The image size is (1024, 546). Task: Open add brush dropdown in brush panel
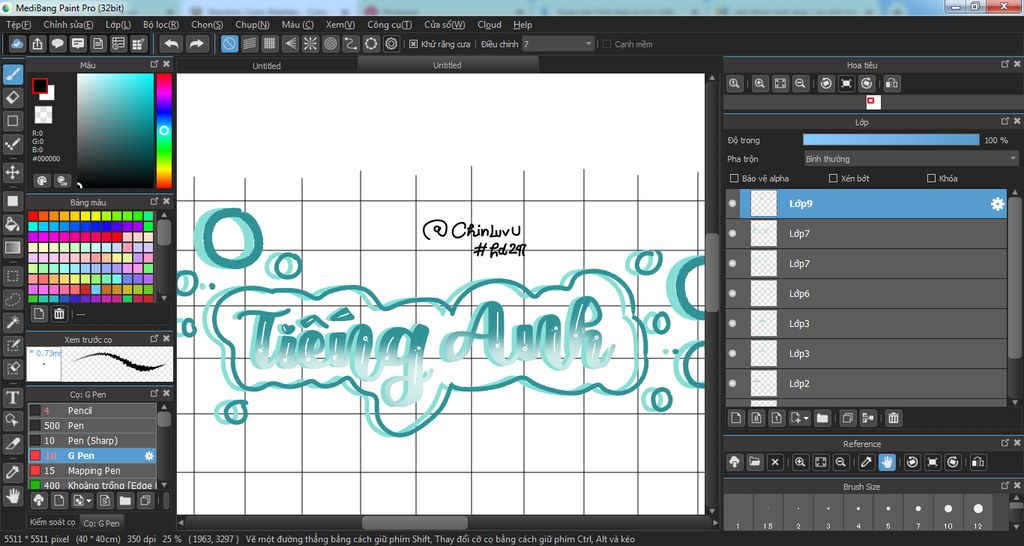pyautogui.click(x=89, y=501)
